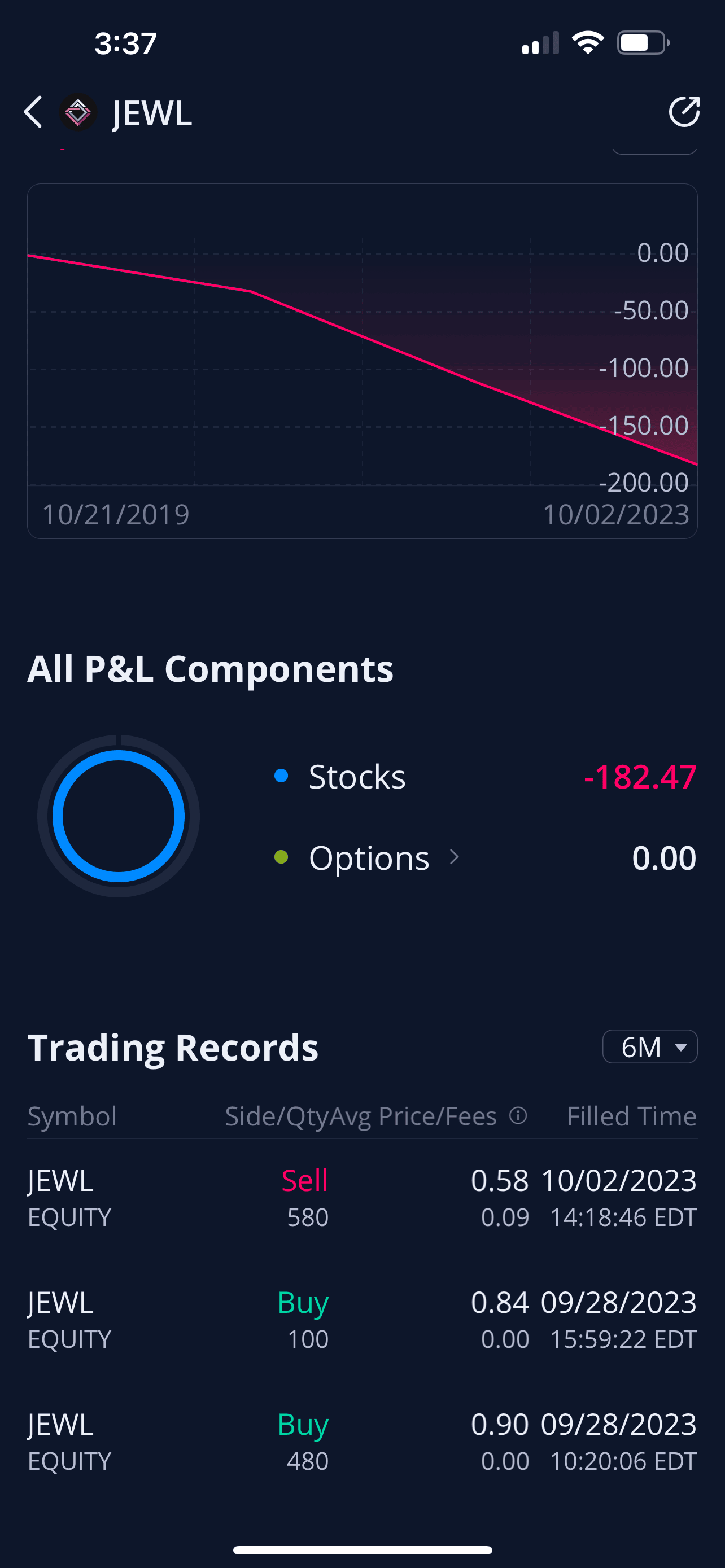Select the Stocks P&L row
Image resolution: width=725 pixels, height=1568 pixels.
[x=485, y=776]
